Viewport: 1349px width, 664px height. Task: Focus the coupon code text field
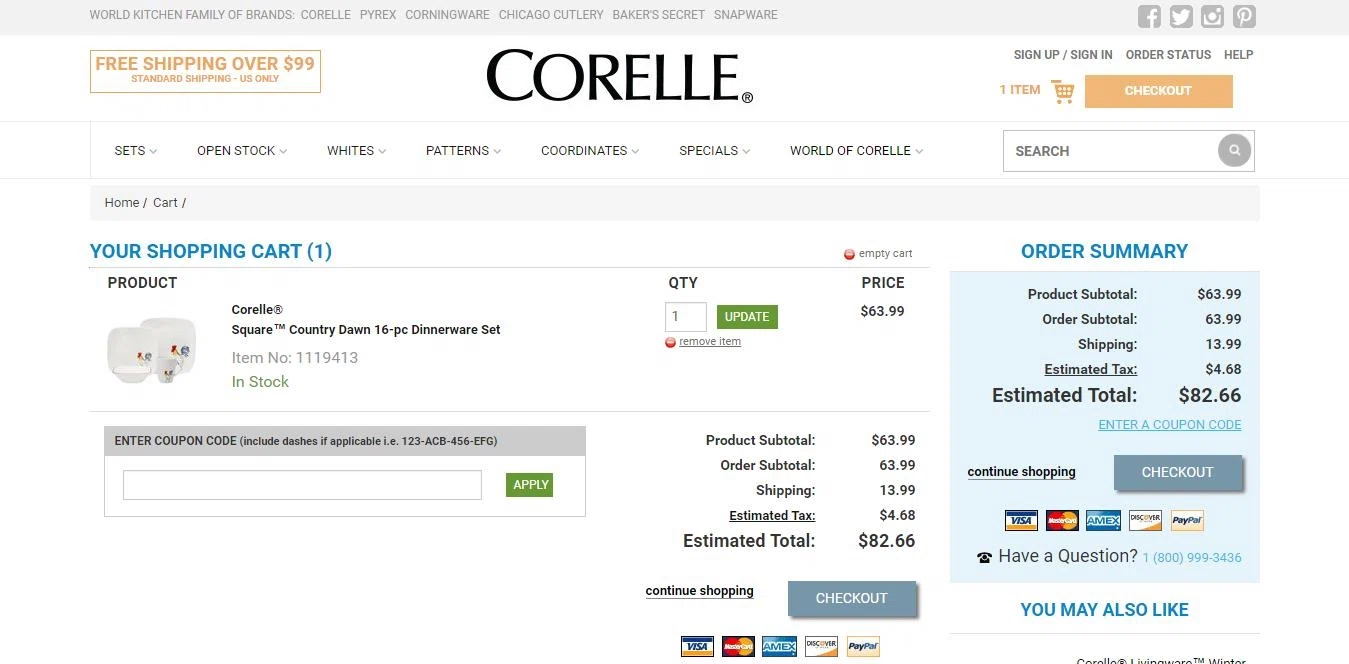point(302,485)
